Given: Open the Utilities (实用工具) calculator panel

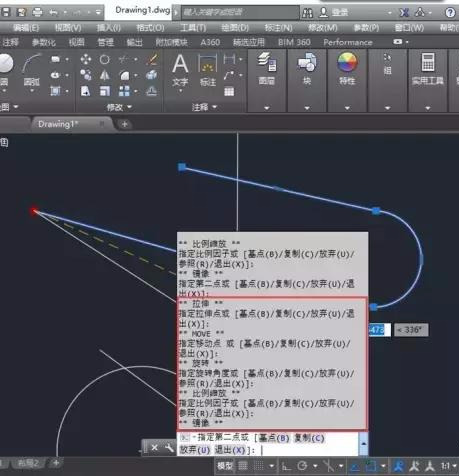Looking at the screenshot, I should click(428, 69).
